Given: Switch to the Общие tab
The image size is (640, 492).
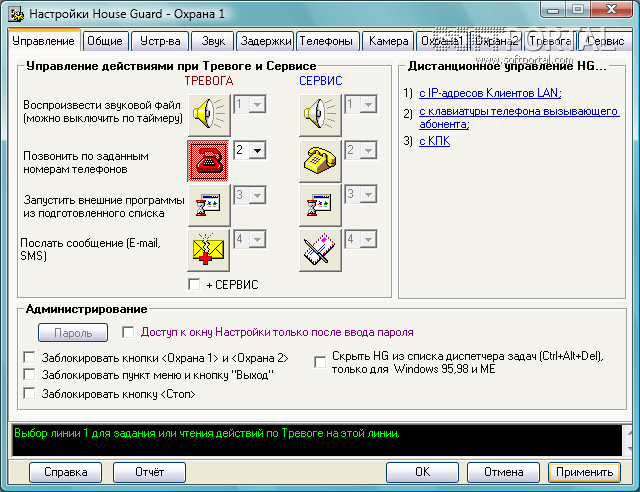Looking at the screenshot, I should (105, 41).
